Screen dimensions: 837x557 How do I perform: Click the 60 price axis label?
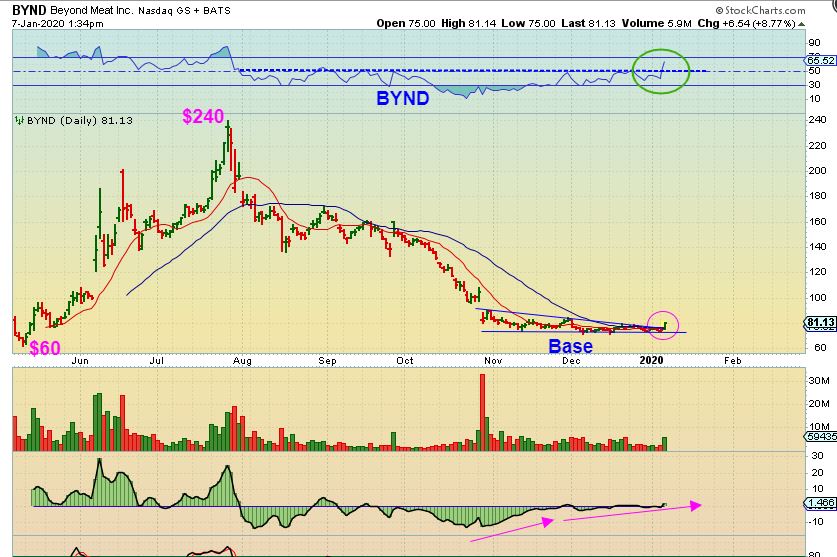point(819,348)
